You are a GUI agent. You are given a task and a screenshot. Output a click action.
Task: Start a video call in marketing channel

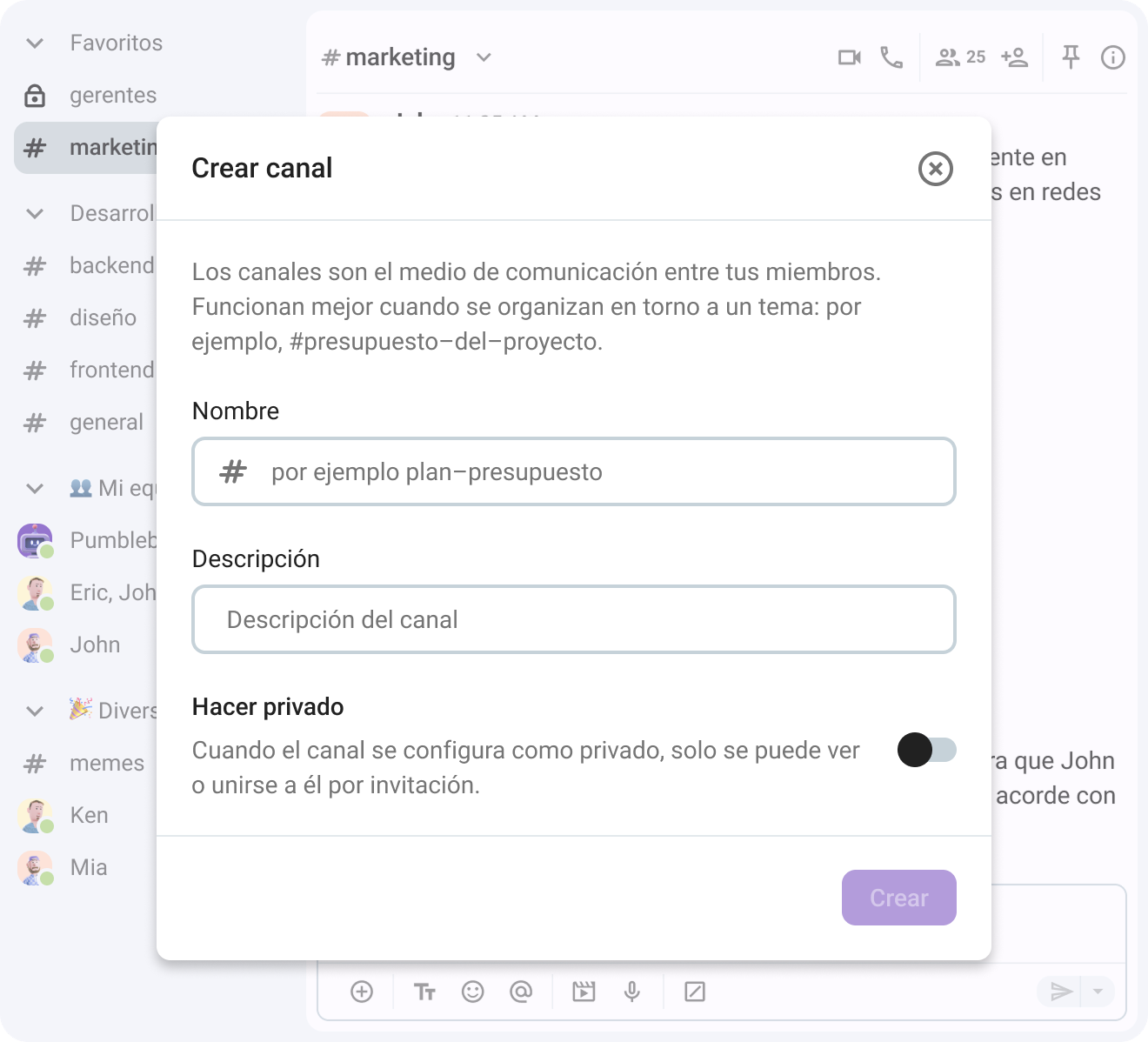click(849, 57)
